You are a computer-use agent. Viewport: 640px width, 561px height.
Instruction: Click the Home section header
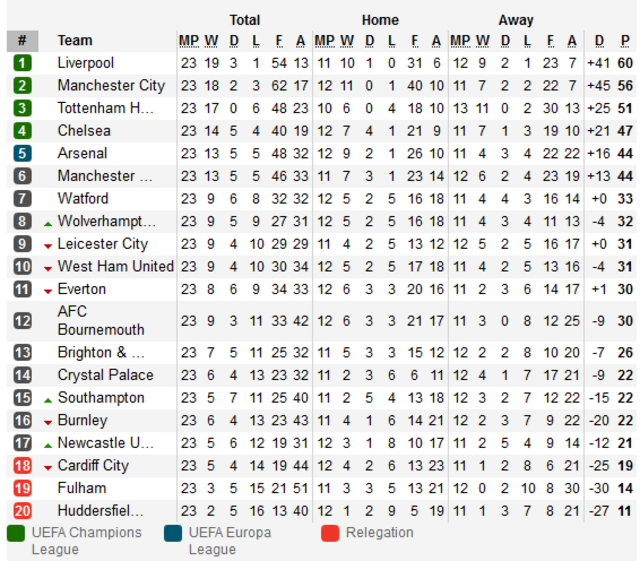(x=380, y=20)
